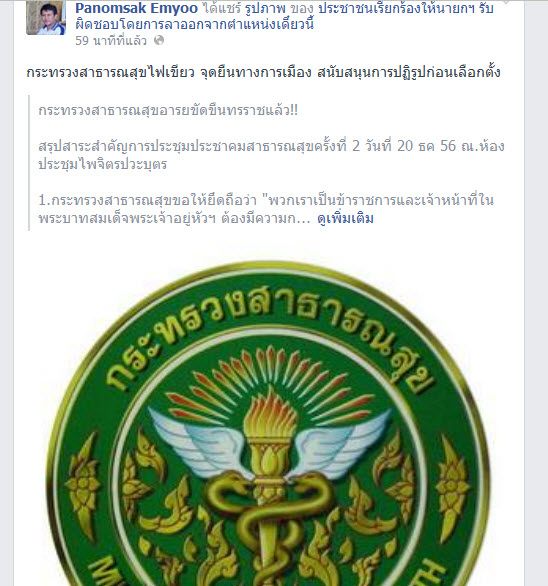Click the quoted summary paragraph about 20 ธค 56
Screen dimensions: 548x586
[x=271, y=155]
